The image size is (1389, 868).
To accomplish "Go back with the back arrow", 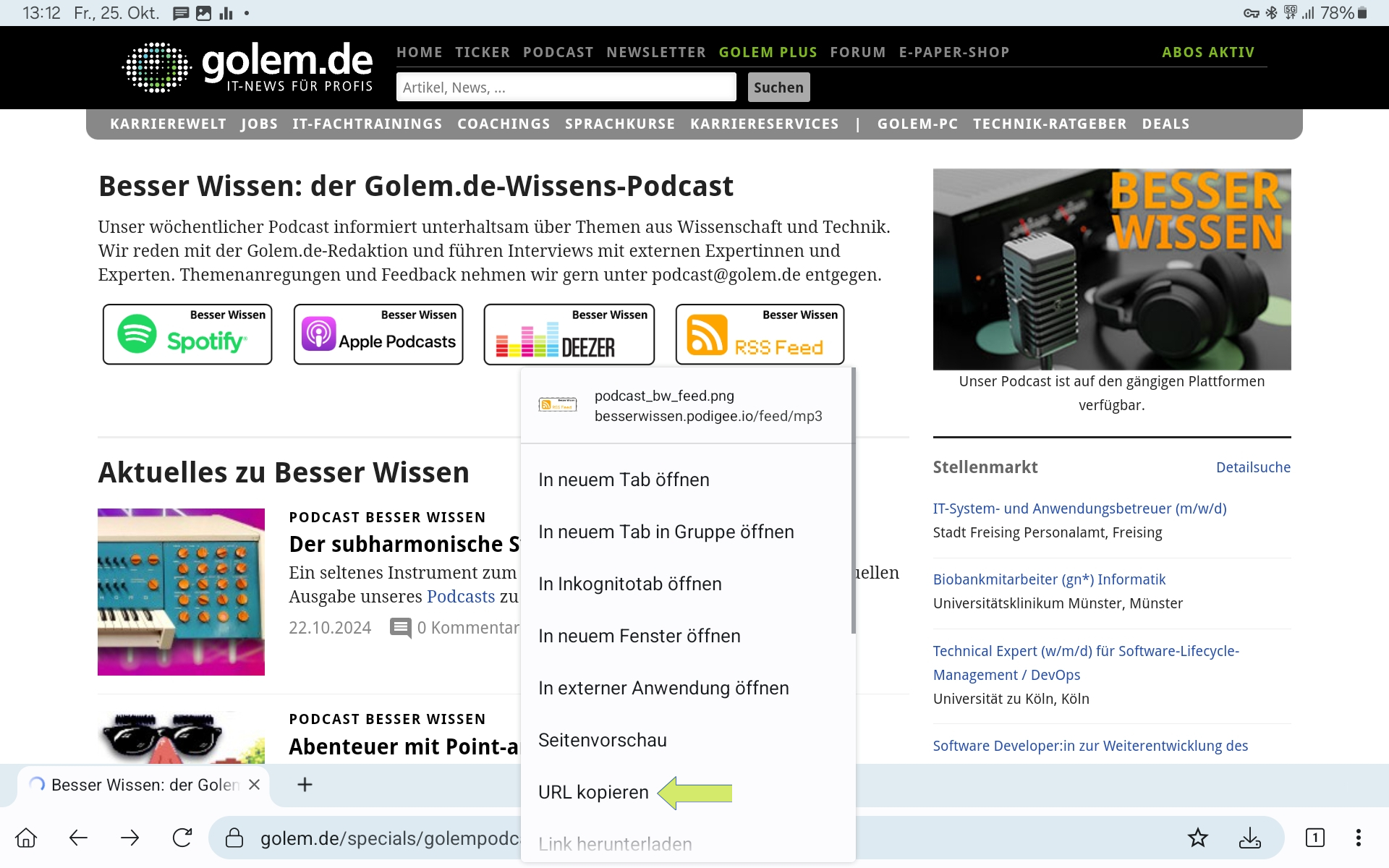I will click(x=78, y=838).
